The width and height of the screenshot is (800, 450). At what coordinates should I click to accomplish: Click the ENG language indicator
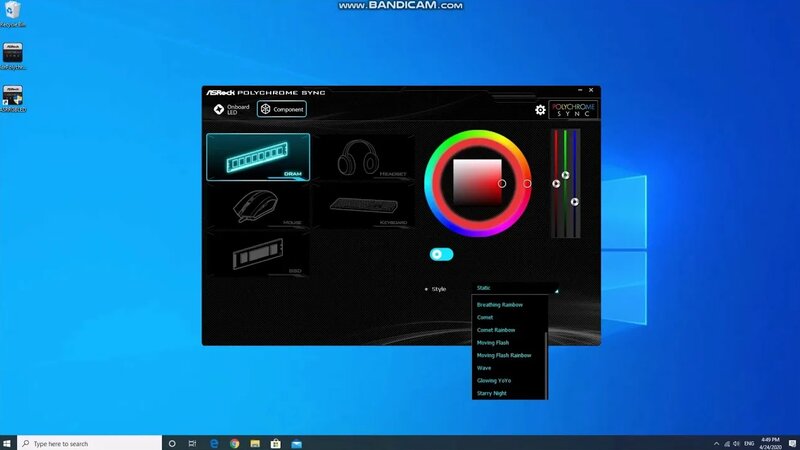click(749, 444)
